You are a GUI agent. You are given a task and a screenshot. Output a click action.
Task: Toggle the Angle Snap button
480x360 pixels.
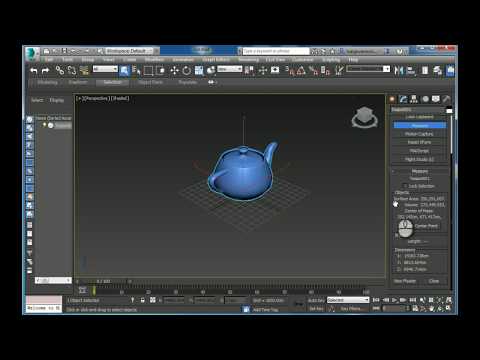[x=301, y=70]
